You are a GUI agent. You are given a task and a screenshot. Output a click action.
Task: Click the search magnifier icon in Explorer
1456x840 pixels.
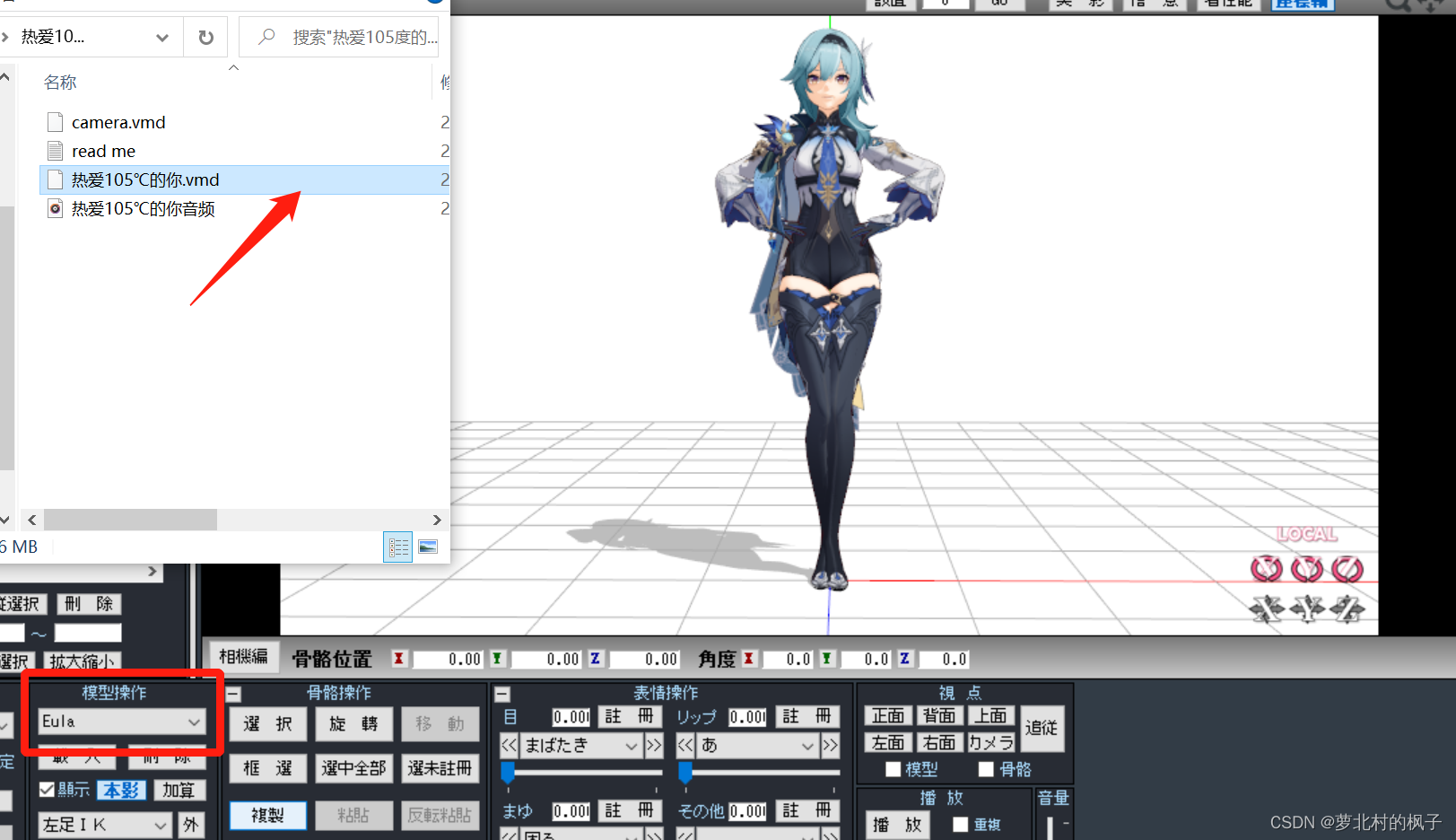point(266,37)
